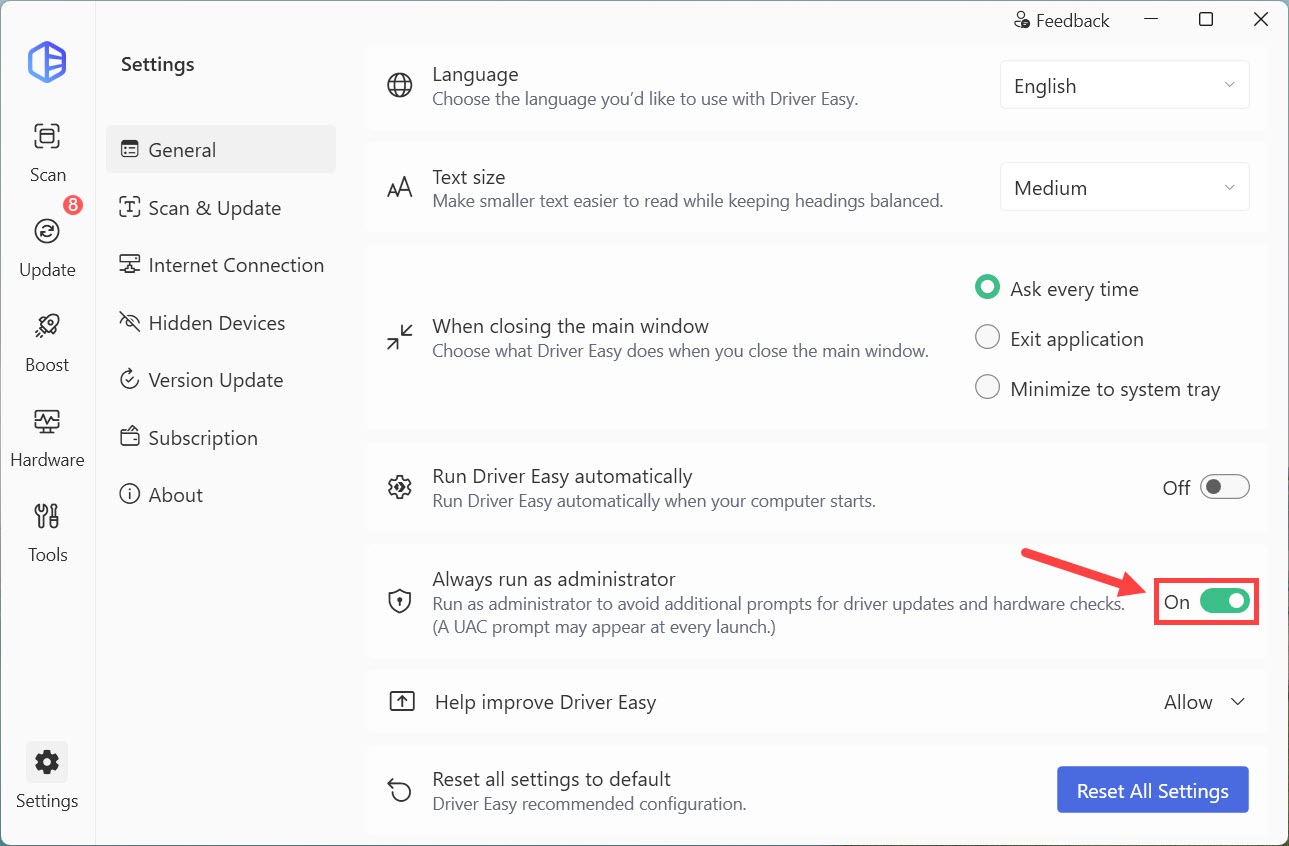Click the globe icon beside Language

(399, 86)
